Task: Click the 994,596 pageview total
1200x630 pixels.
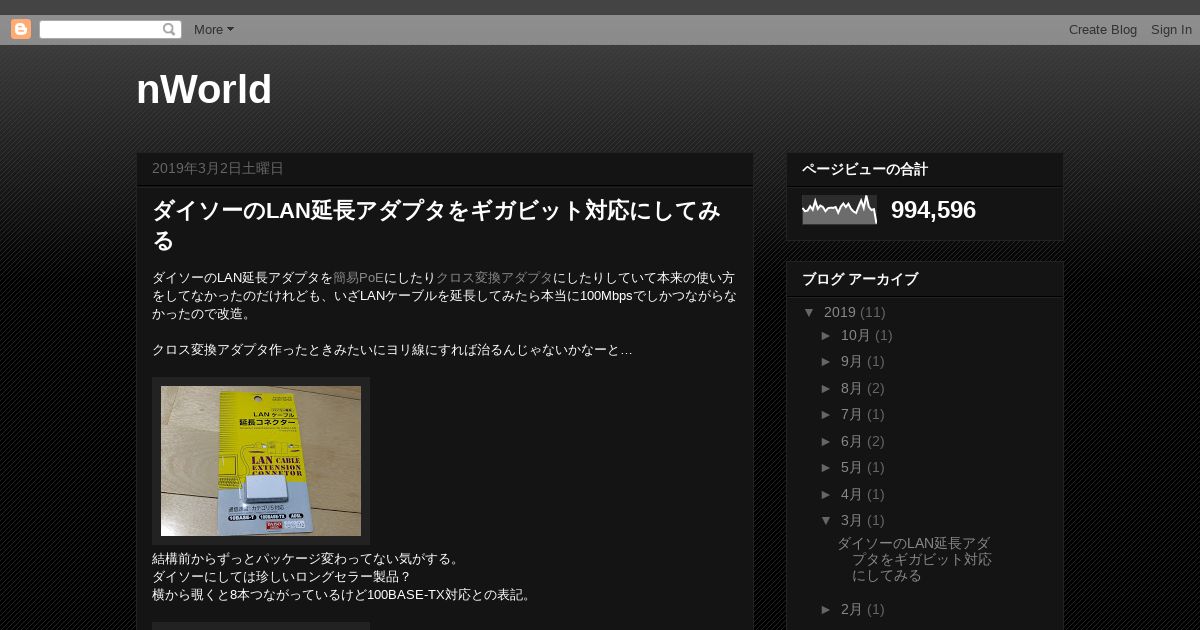Action: [x=933, y=210]
